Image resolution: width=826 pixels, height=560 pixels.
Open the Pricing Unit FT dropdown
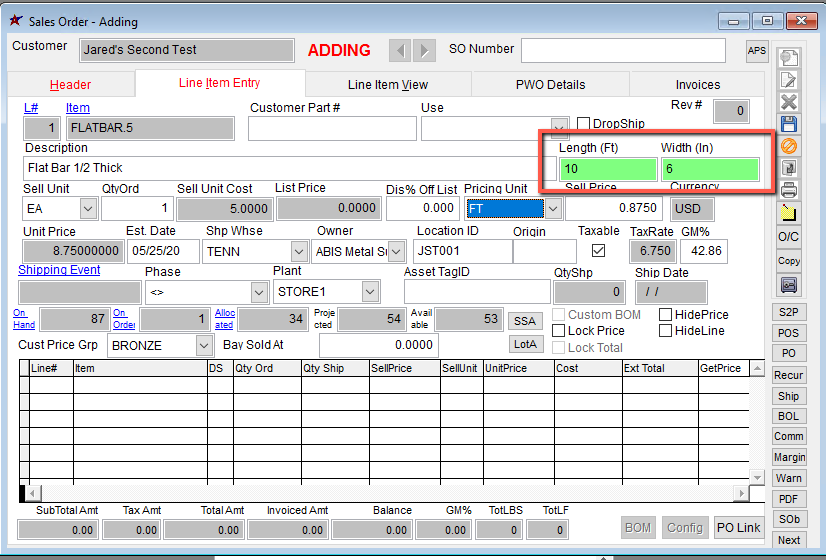[x=553, y=208]
